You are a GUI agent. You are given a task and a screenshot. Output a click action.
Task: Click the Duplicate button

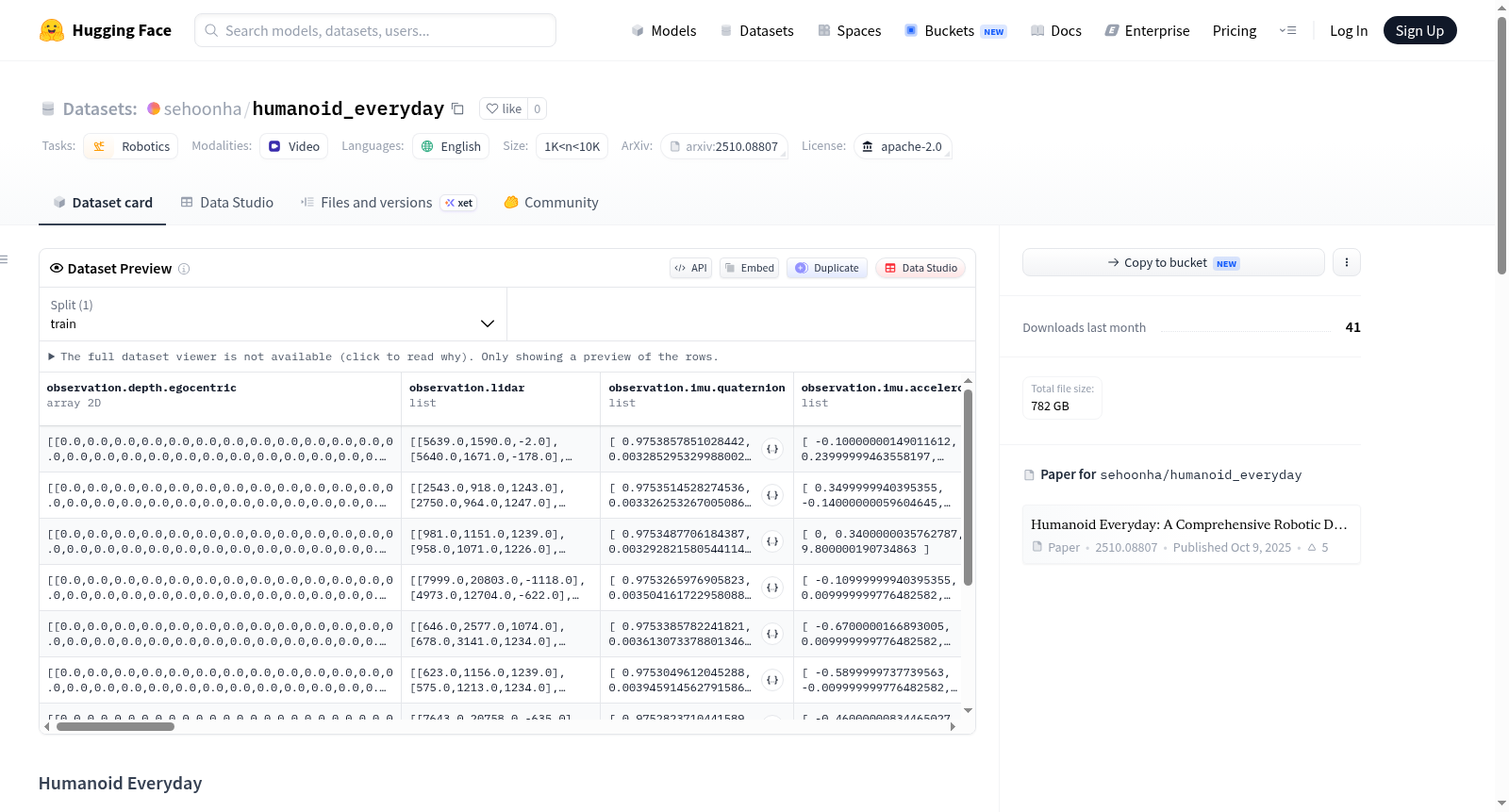point(827,268)
